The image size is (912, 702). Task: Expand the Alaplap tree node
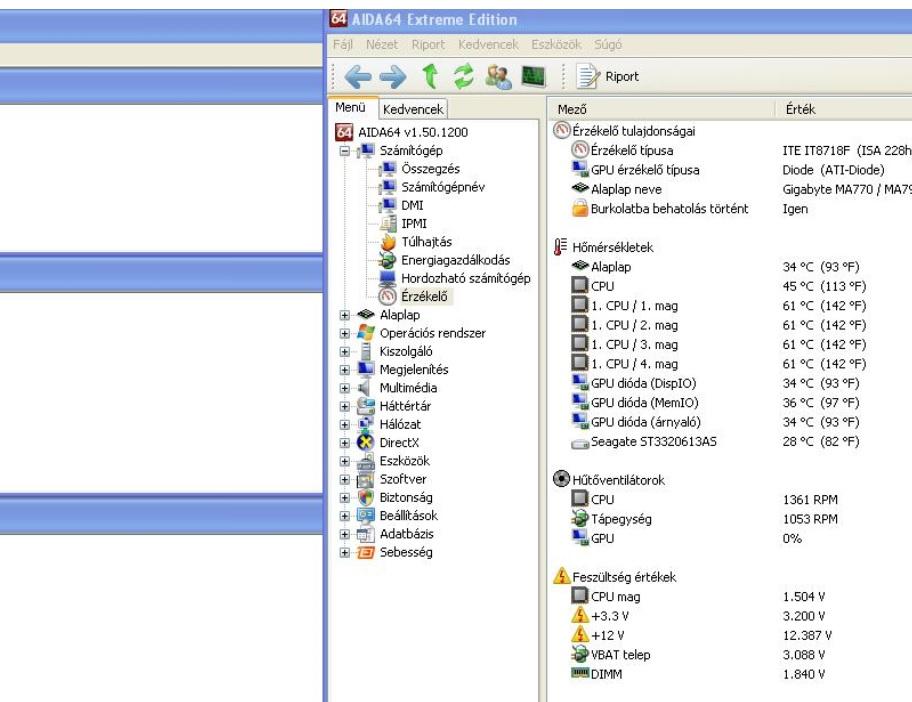[x=344, y=315]
